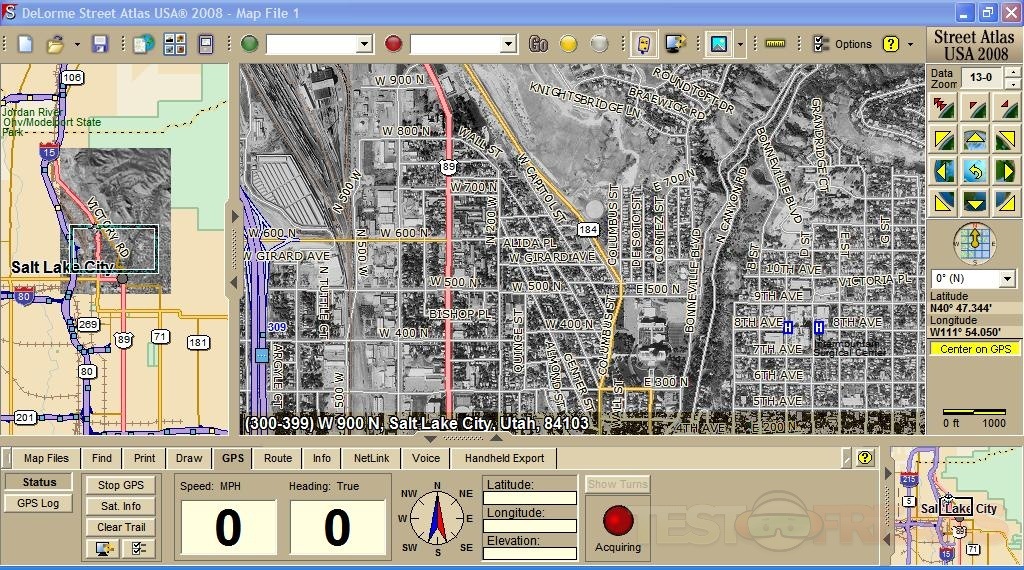Image resolution: width=1024 pixels, height=570 pixels.
Task: Open the route start address dropdown
Action: [x=364, y=44]
